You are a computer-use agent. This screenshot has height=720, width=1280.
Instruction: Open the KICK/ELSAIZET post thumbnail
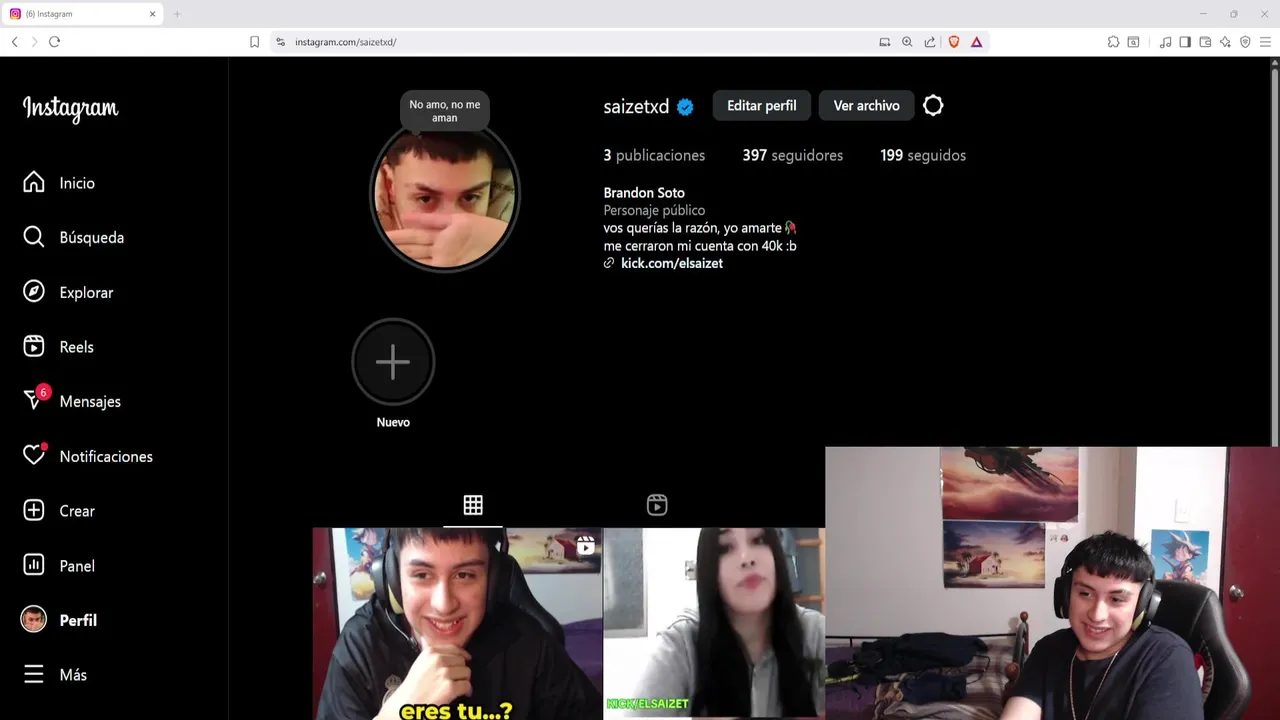pos(714,624)
